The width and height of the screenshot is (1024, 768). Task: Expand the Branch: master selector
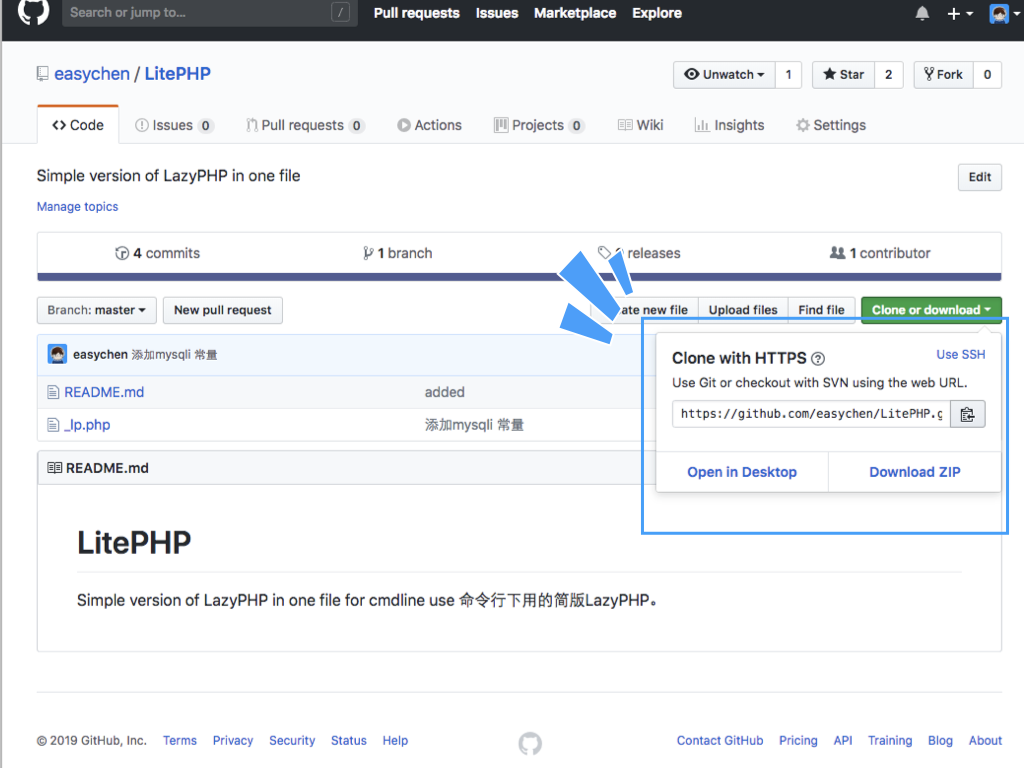(x=97, y=310)
